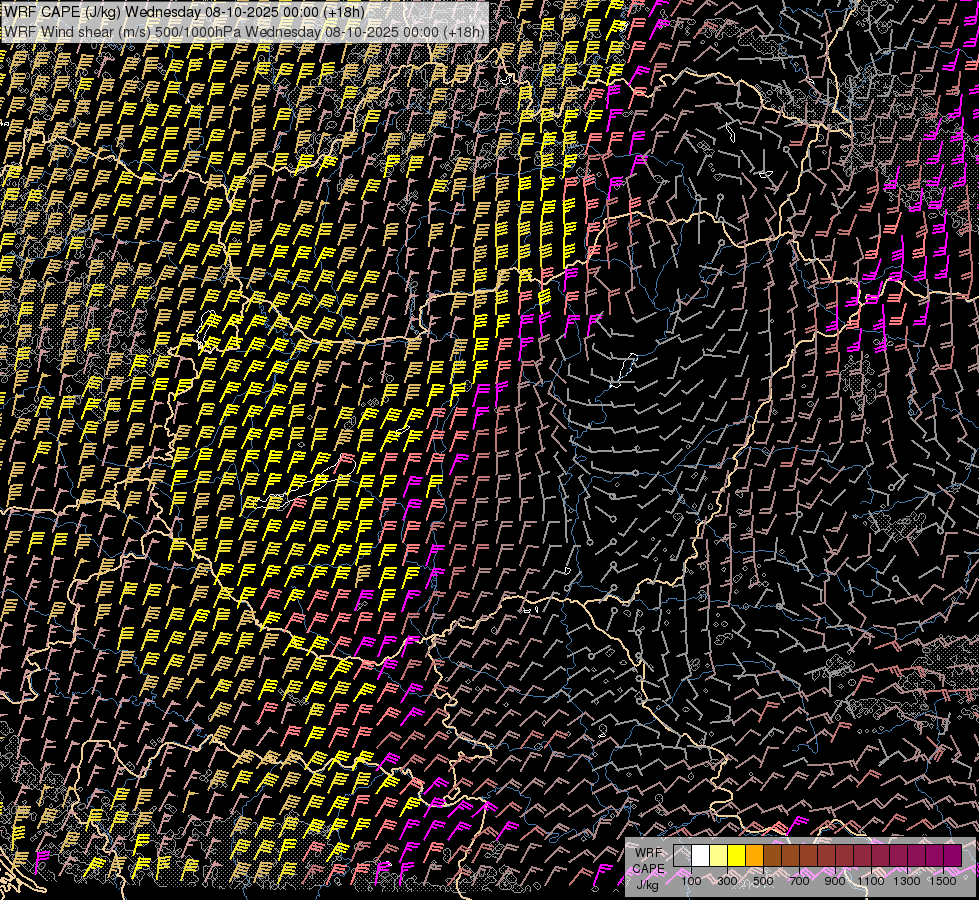
Task: Select the 1500 value on the legend
Action: [x=943, y=881]
